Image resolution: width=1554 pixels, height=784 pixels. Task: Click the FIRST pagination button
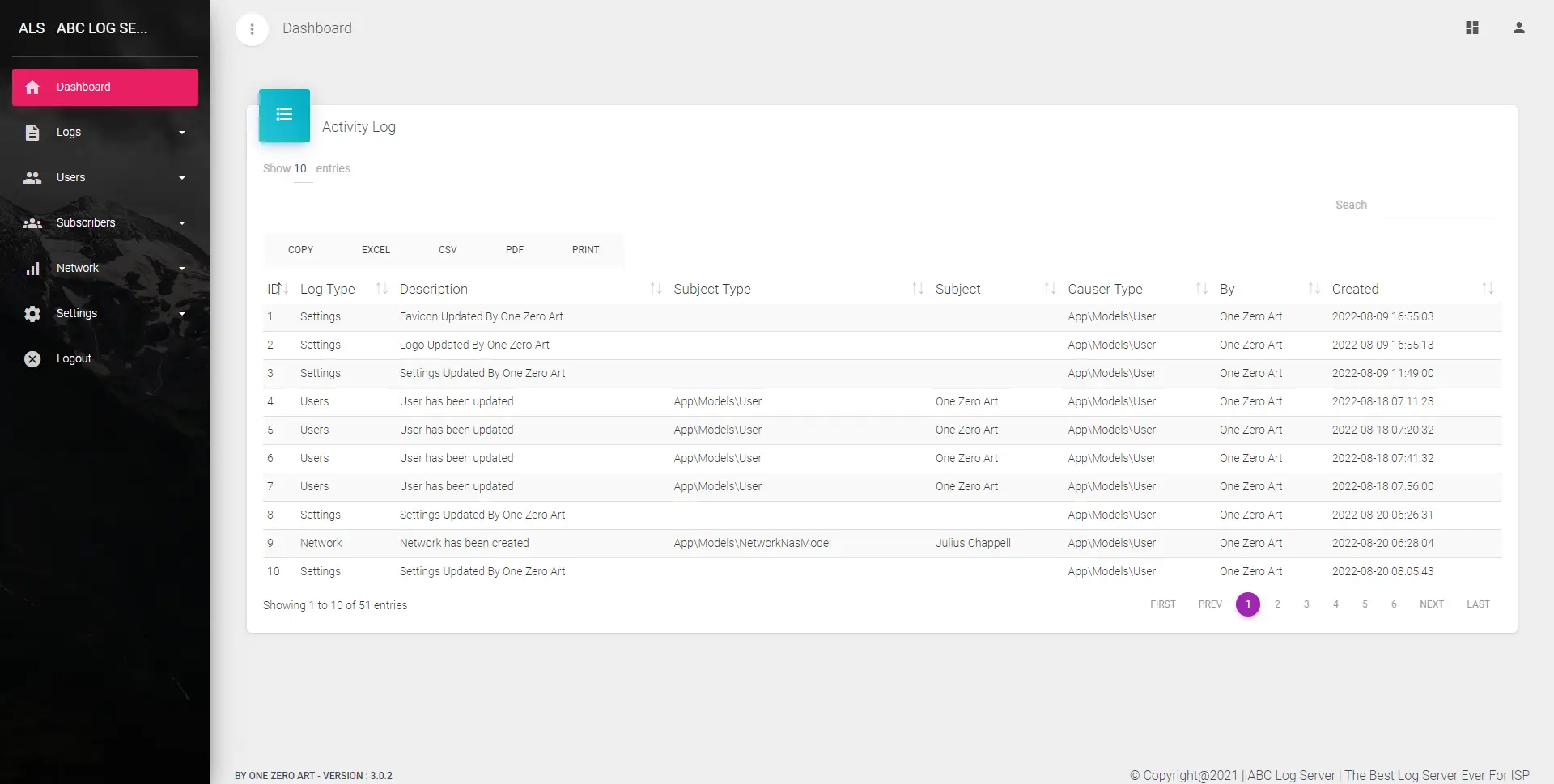(1163, 604)
